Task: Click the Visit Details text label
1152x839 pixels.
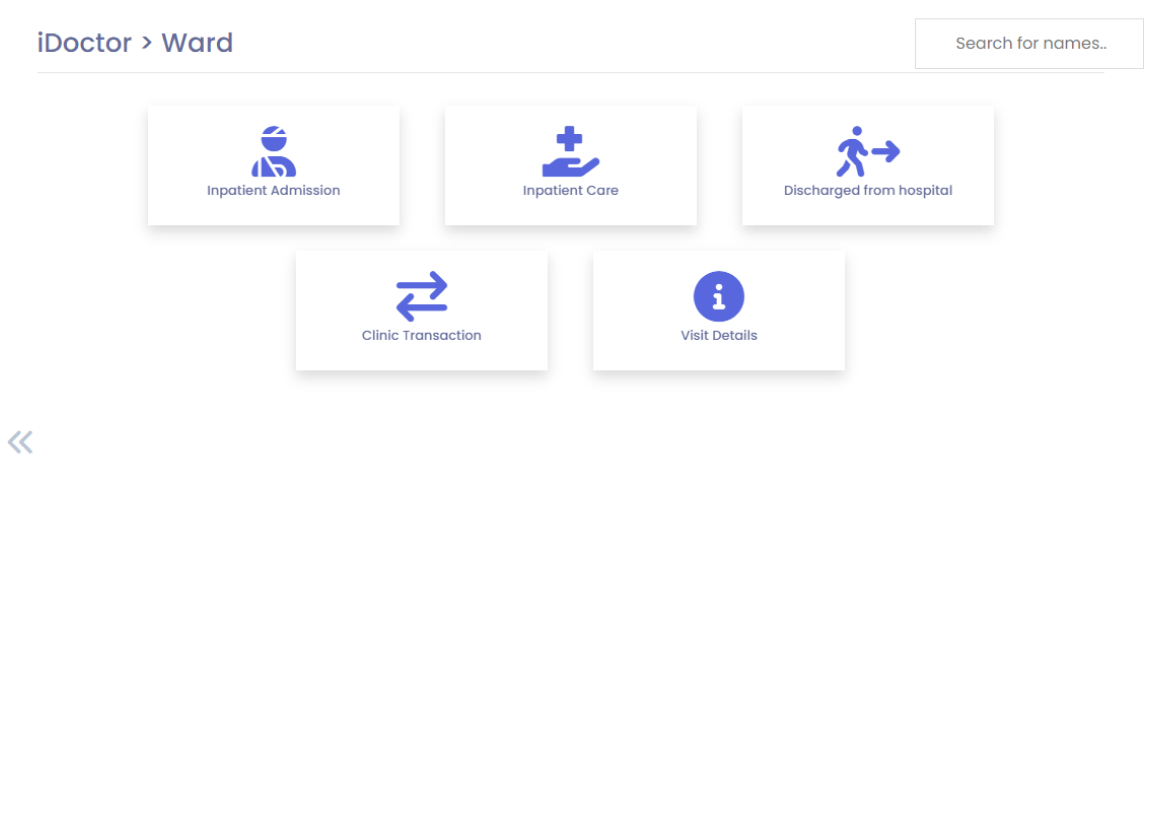Action: click(718, 336)
